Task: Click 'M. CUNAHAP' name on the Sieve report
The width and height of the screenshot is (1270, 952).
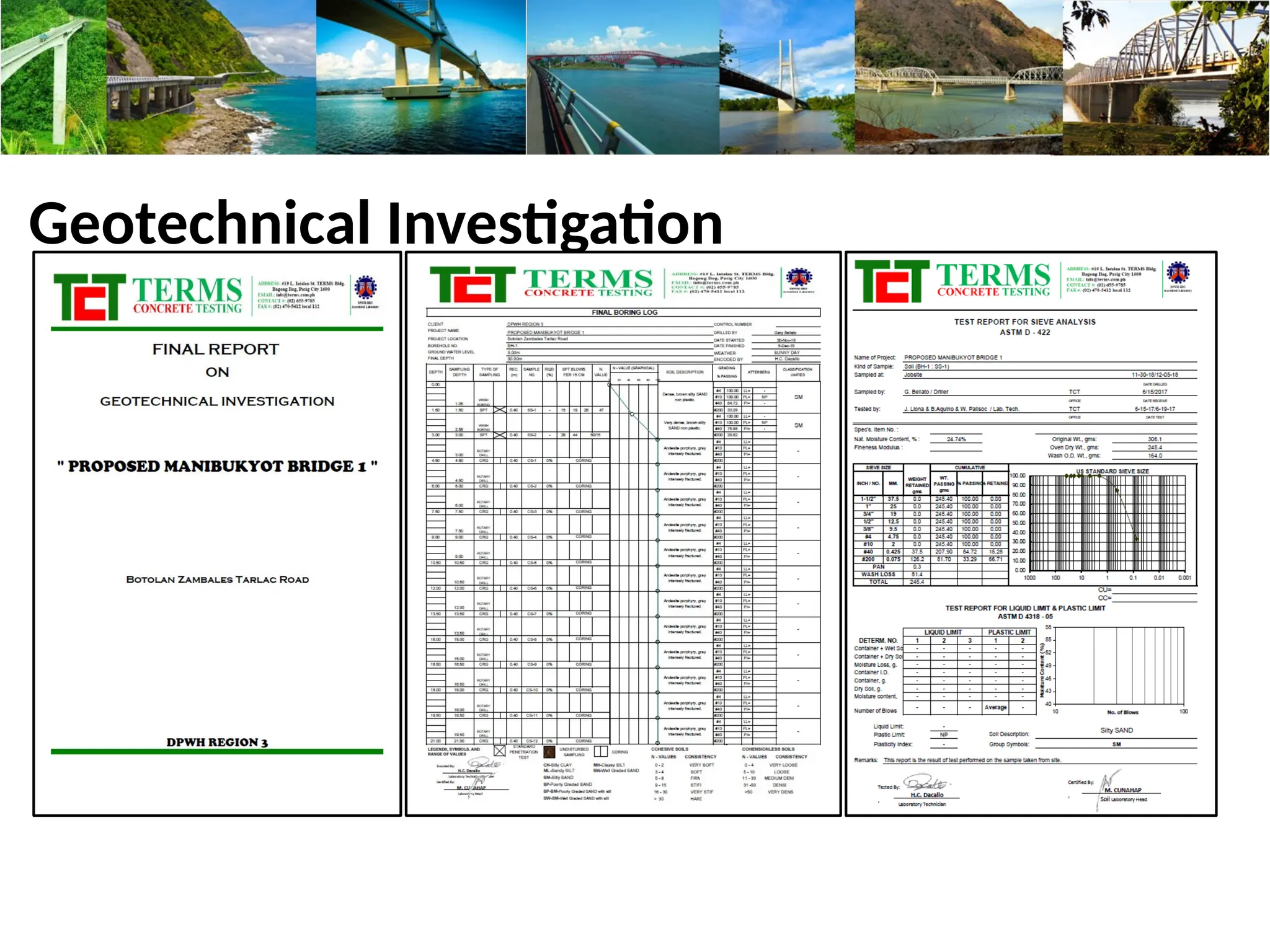Action: [1123, 790]
